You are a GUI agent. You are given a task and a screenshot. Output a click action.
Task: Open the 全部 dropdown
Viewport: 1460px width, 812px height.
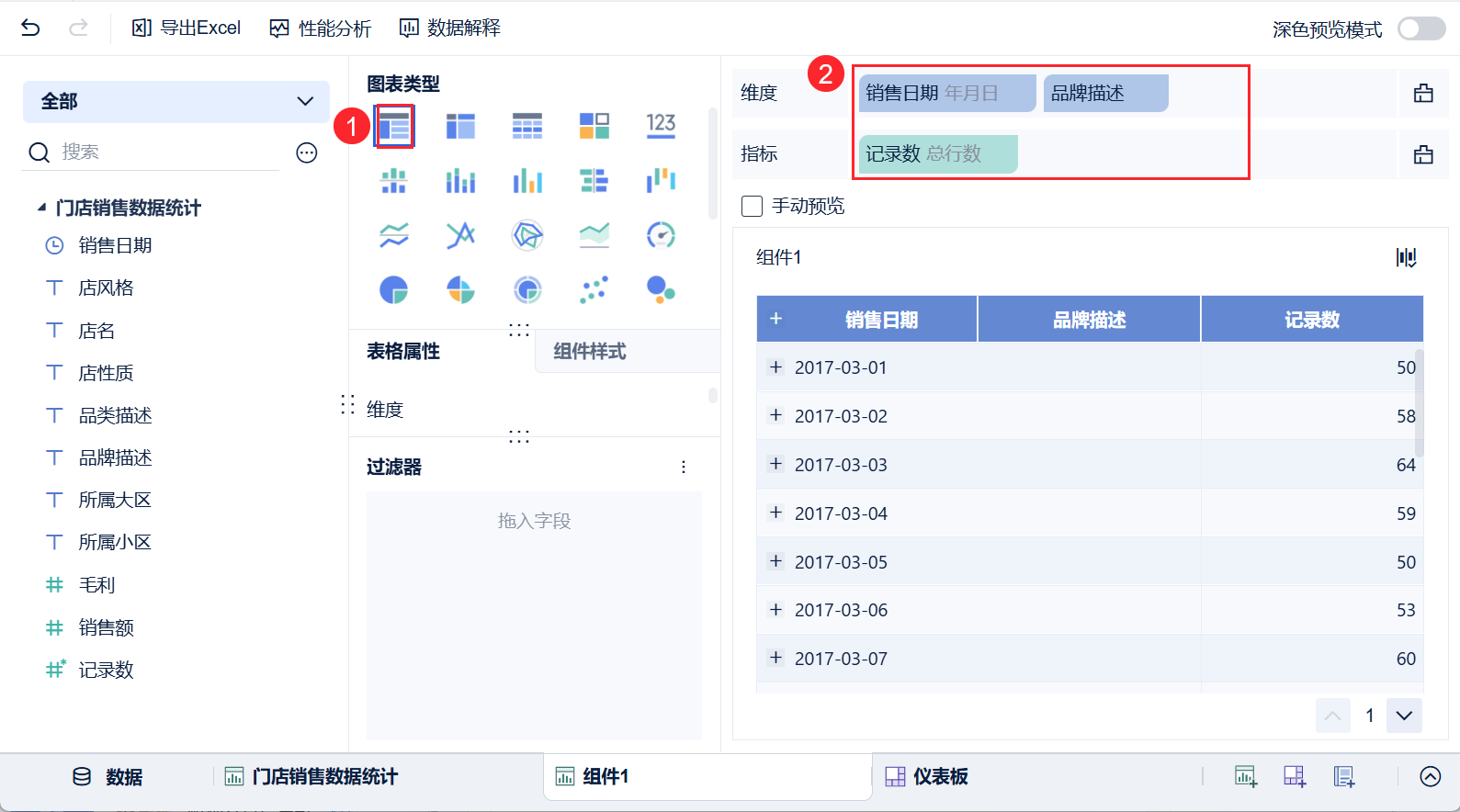[176, 101]
